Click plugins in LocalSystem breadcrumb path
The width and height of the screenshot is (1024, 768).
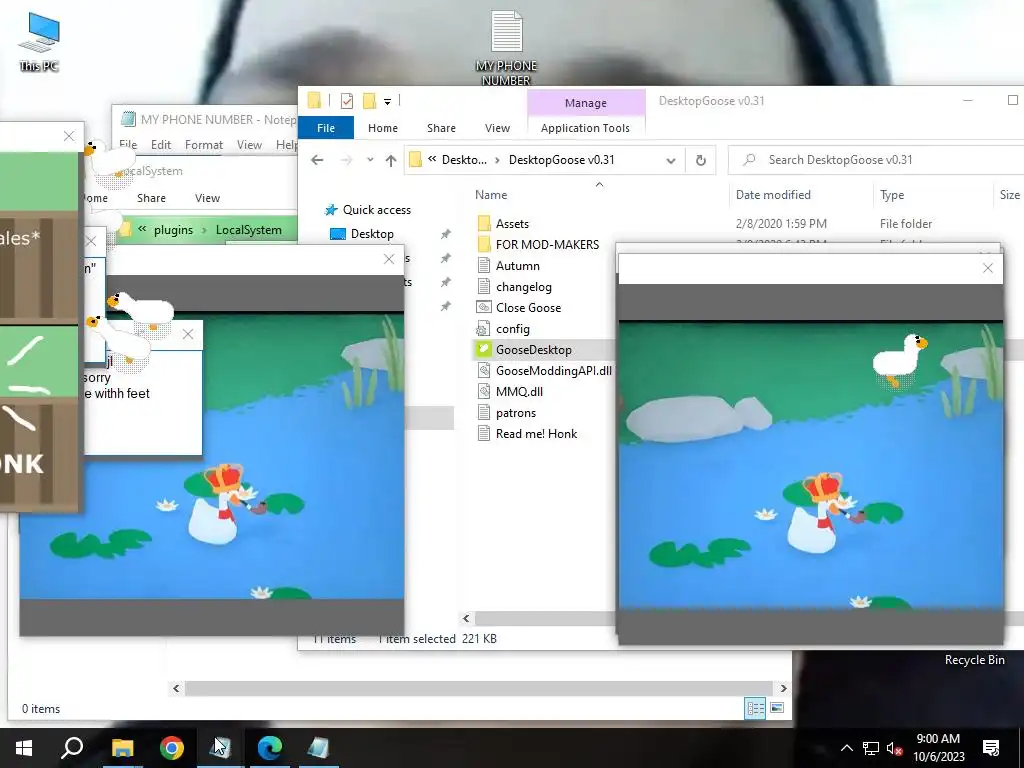(x=173, y=230)
